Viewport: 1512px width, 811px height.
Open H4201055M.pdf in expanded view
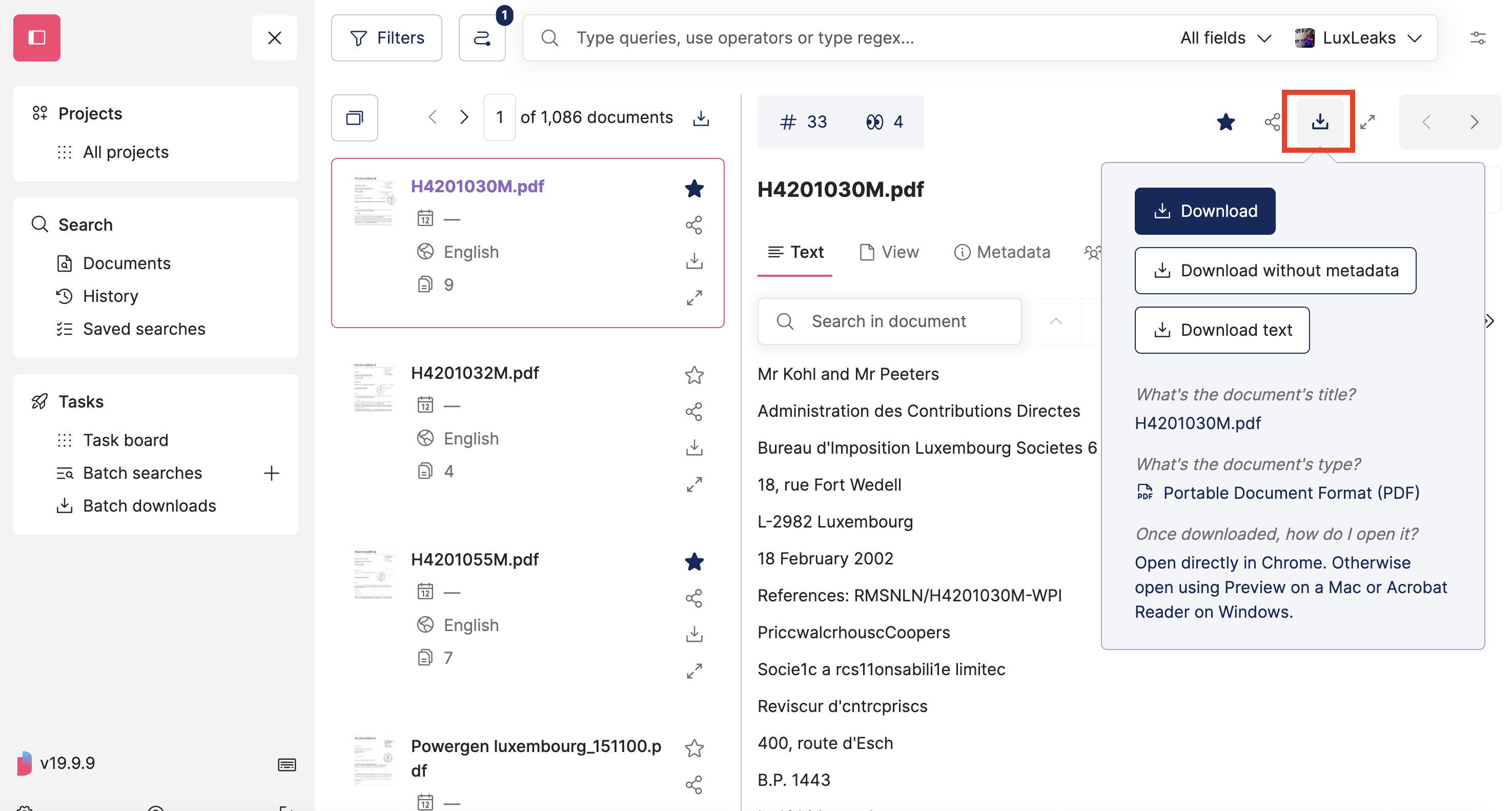click(x=694, y=670)
